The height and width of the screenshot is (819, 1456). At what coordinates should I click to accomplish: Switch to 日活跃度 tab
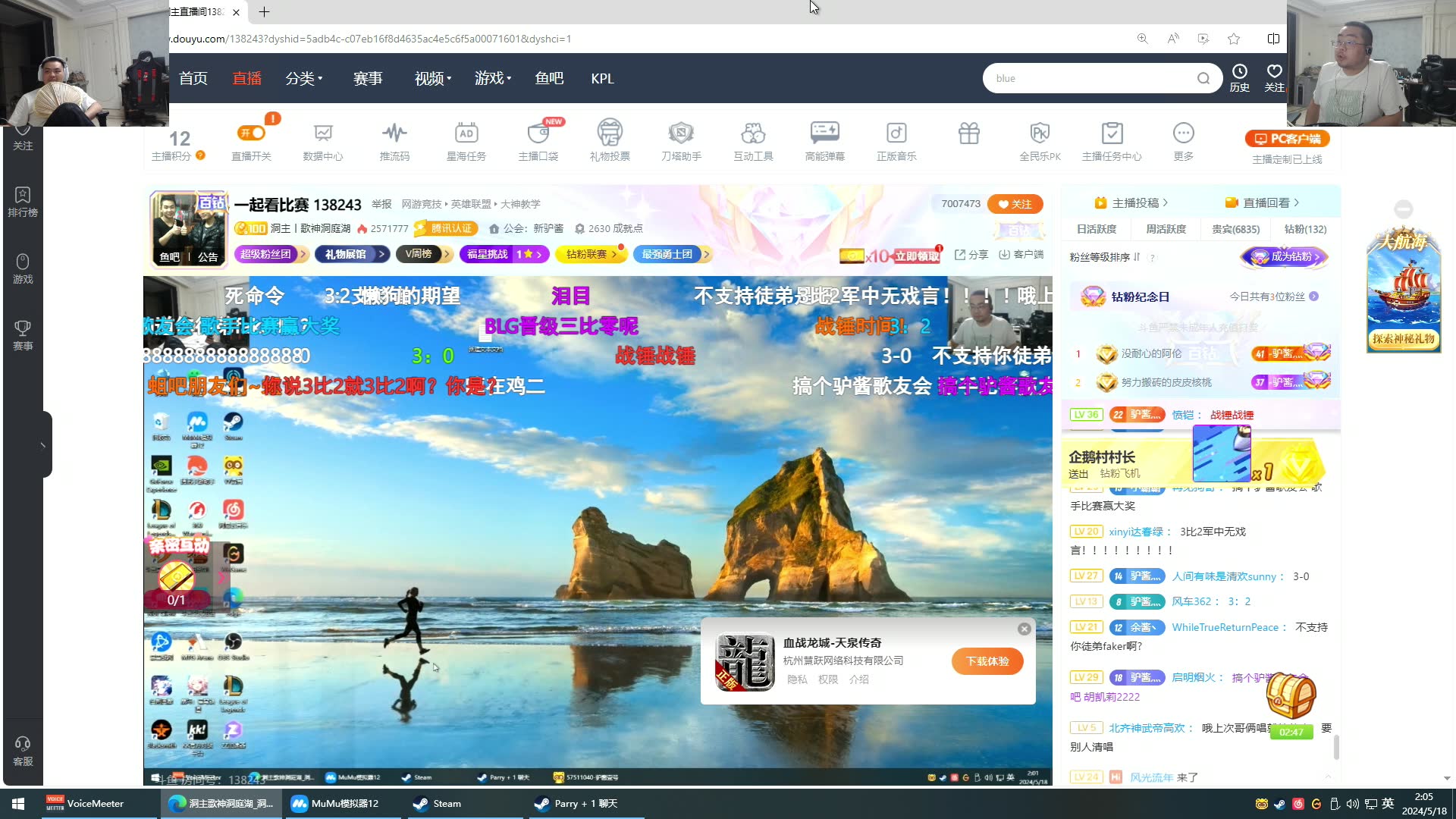pyautogui.click(x=1096, y=229)
